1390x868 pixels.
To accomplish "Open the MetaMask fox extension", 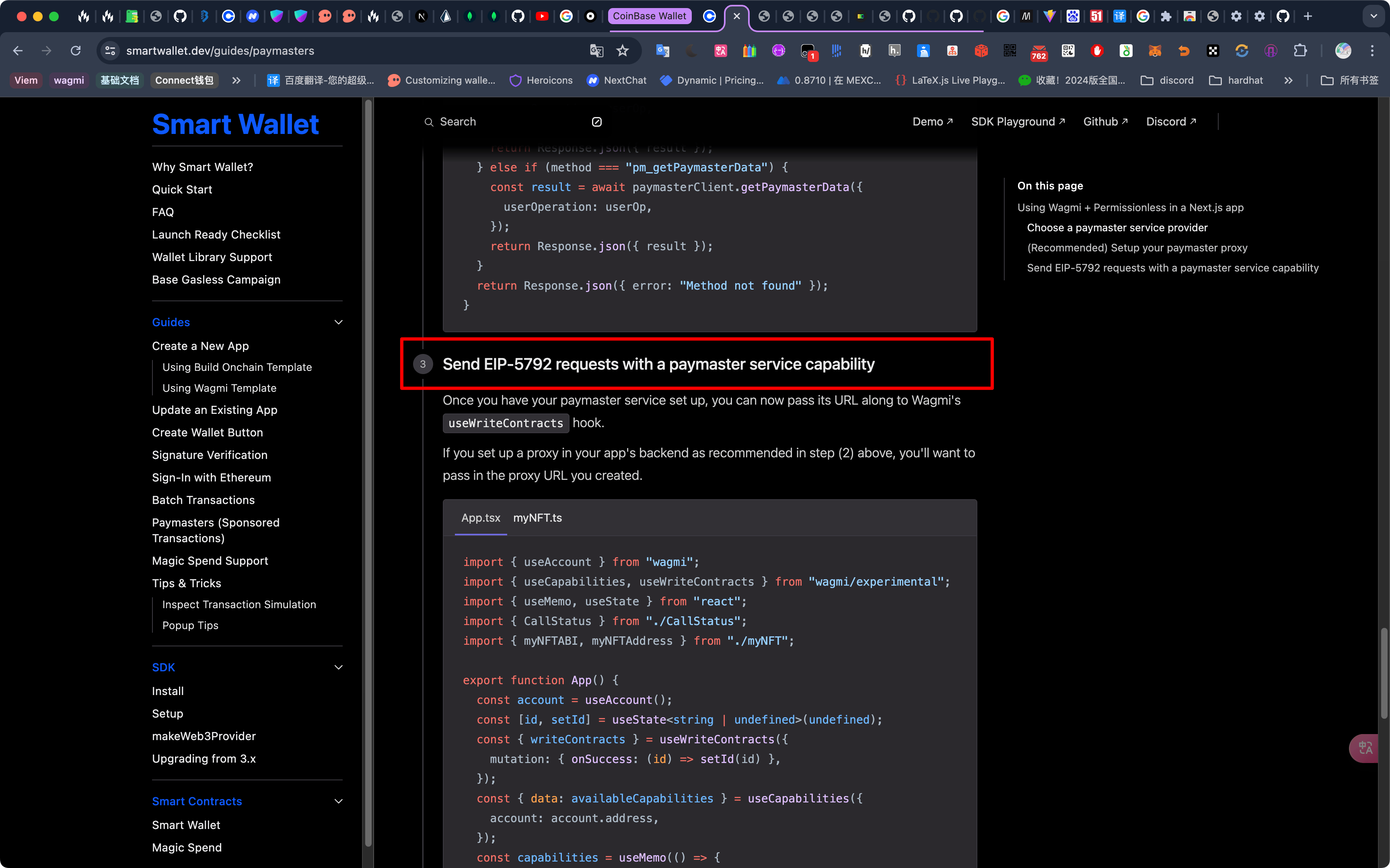I will (x=1155, y=51).
